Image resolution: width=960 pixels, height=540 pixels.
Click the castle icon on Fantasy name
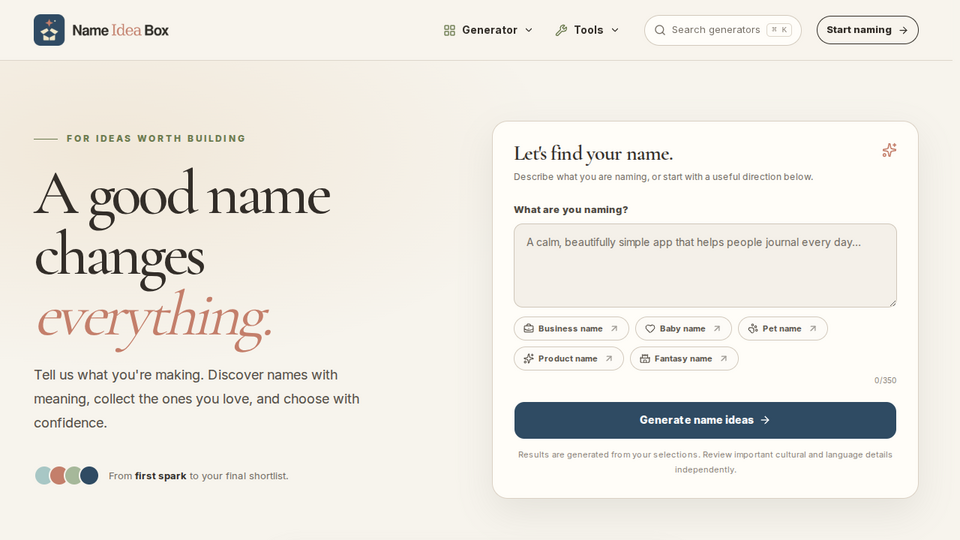(645, 359)
